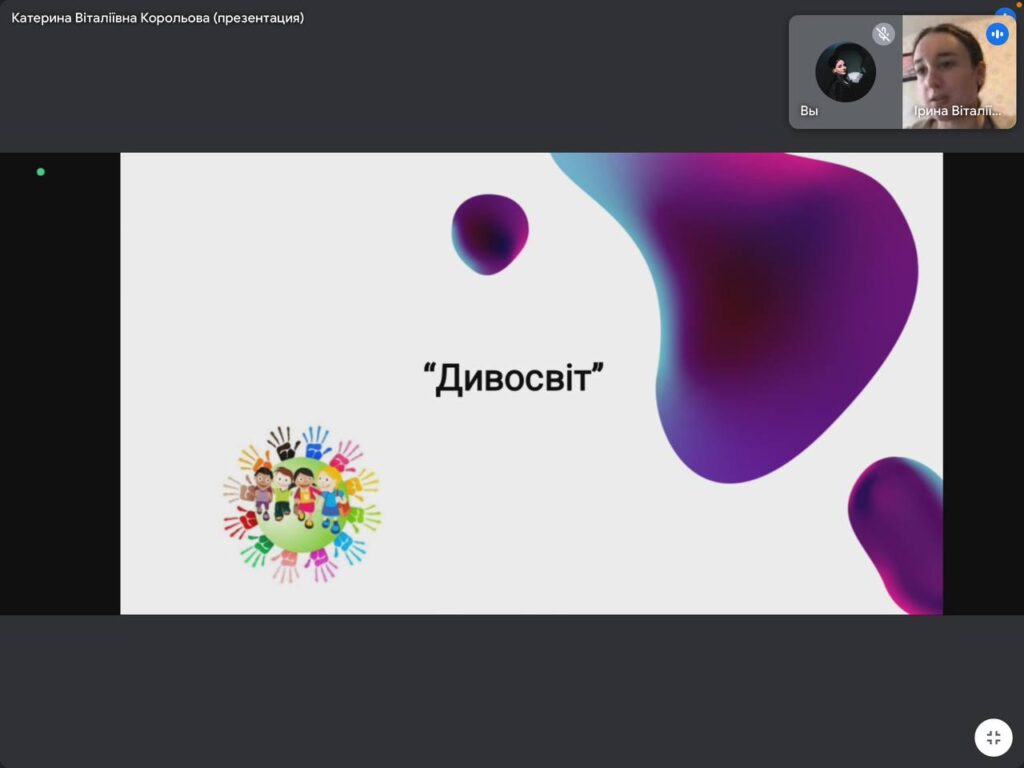
Task: Select the "Вы" self-view tile
Action: [x=845, y=90]
